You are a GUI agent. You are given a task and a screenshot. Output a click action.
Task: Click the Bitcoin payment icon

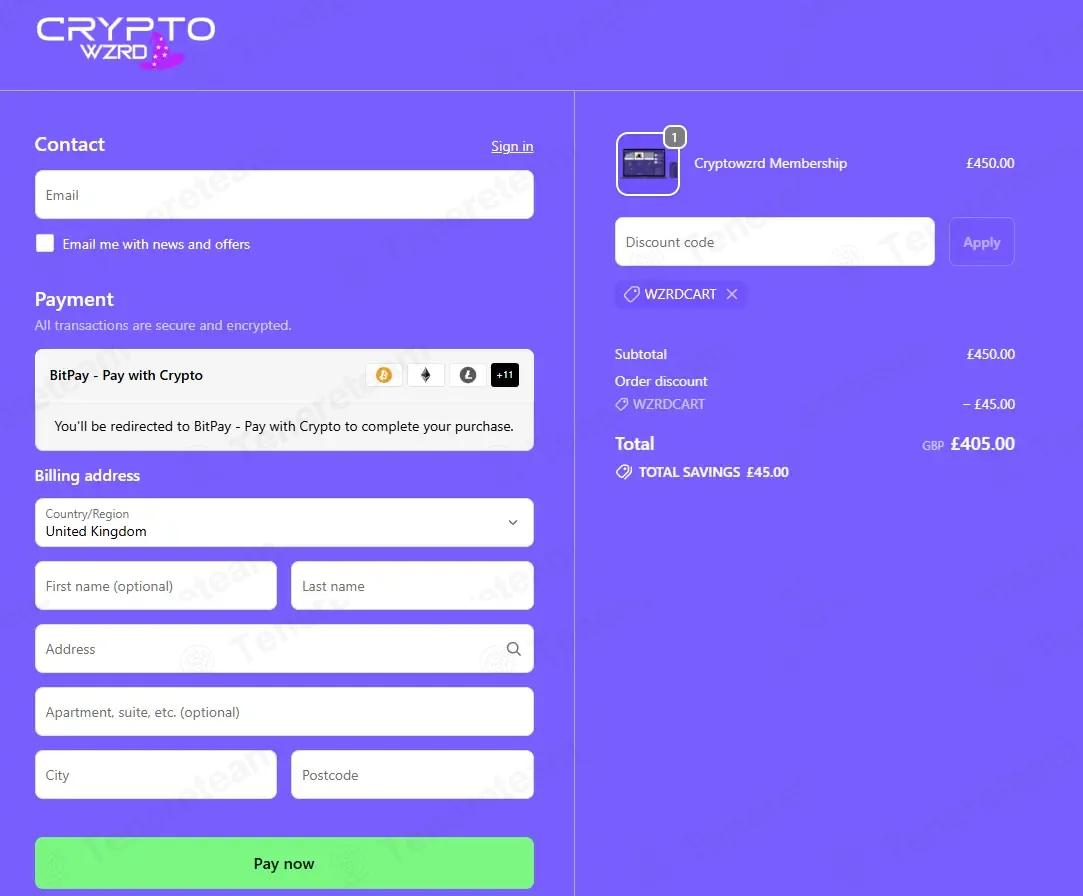(384, 375)
